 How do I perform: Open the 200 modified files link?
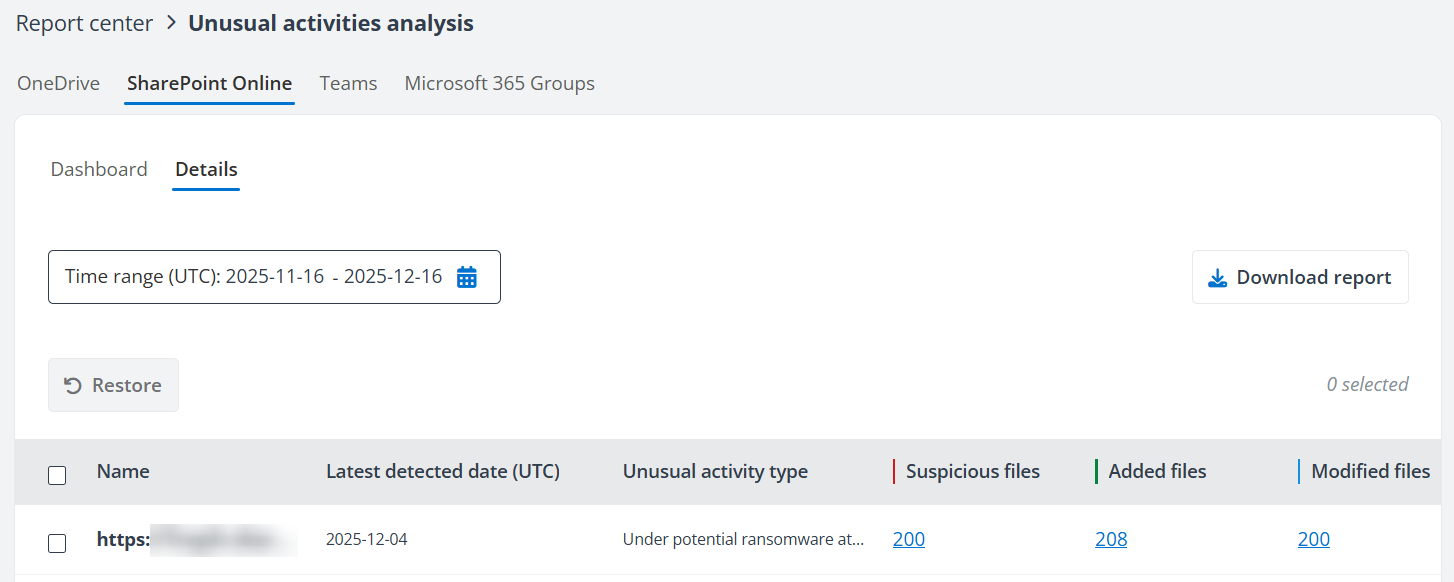click(x=1314, y=540)
